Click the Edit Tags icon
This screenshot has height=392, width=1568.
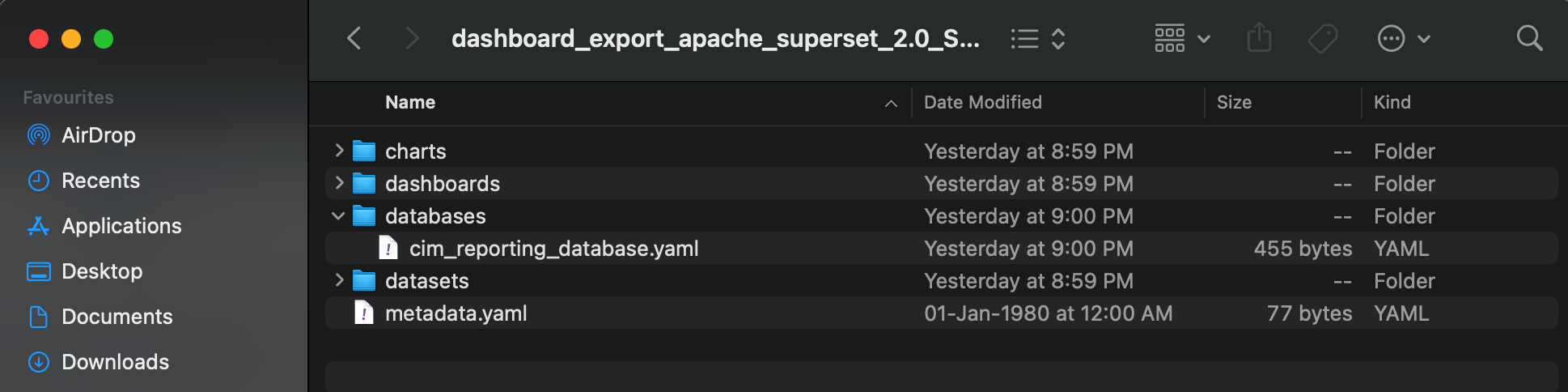click(1323, 38)
